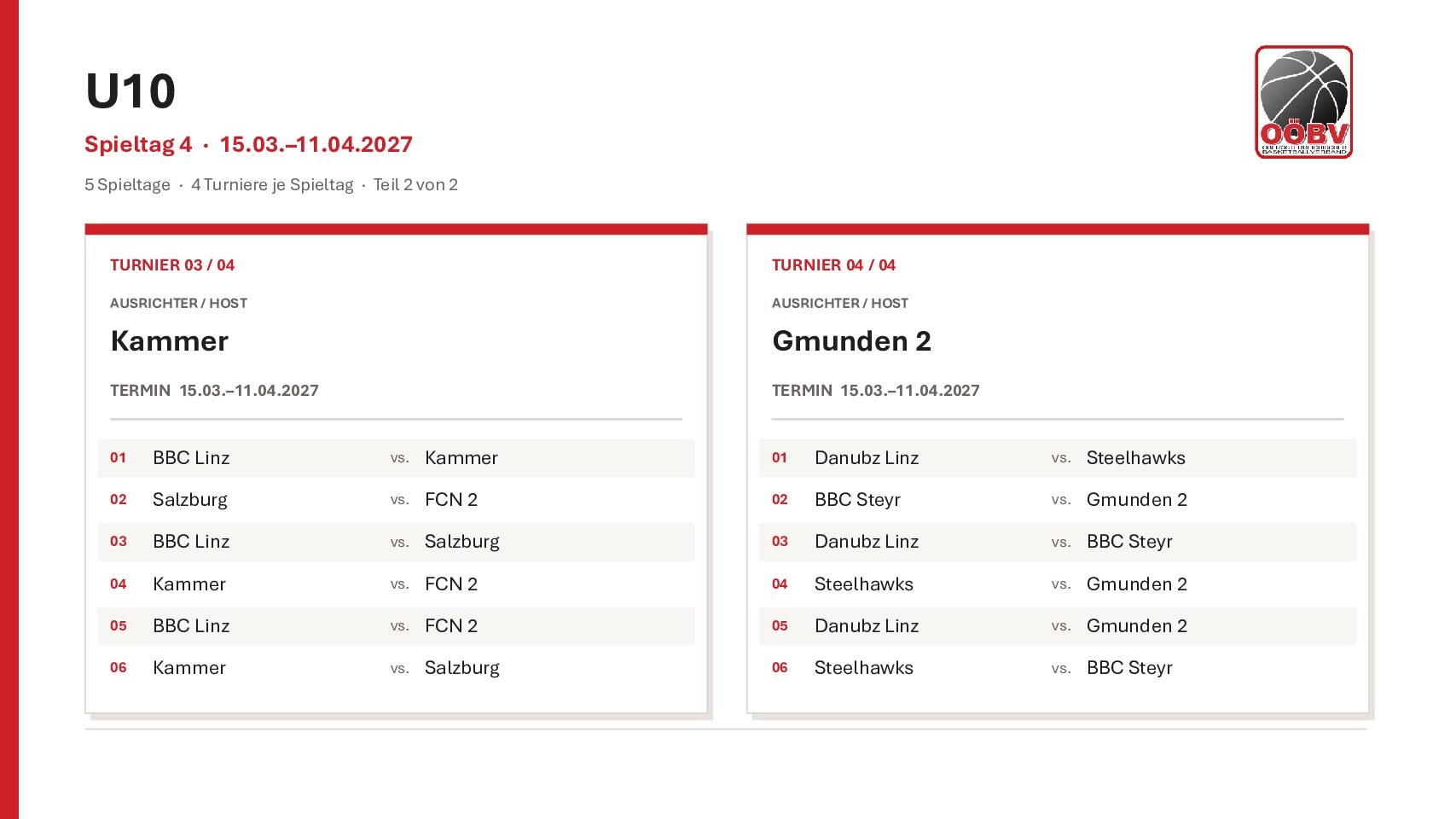The height and width of the screenshot is (819, 1456).
Task: Click Steelhawks in Gmunden 2 game 06
Action: [864, 668]
